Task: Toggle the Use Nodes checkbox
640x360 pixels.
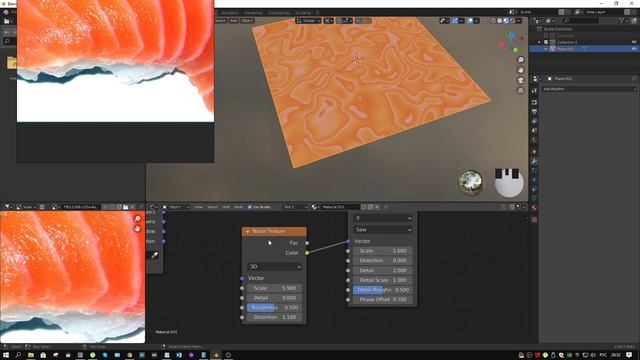Action: (x=250, y=207)
